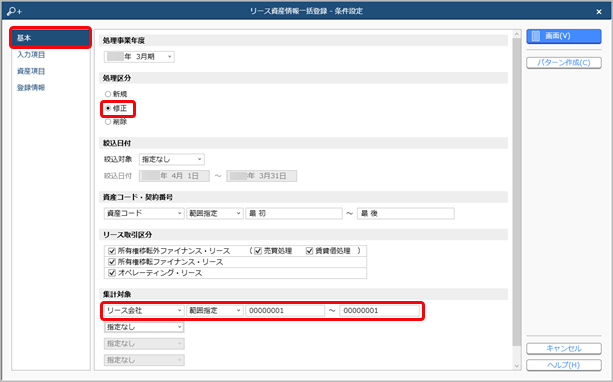
Task: Go to the 登録情報 tab
Action: [x=31, y=88]
